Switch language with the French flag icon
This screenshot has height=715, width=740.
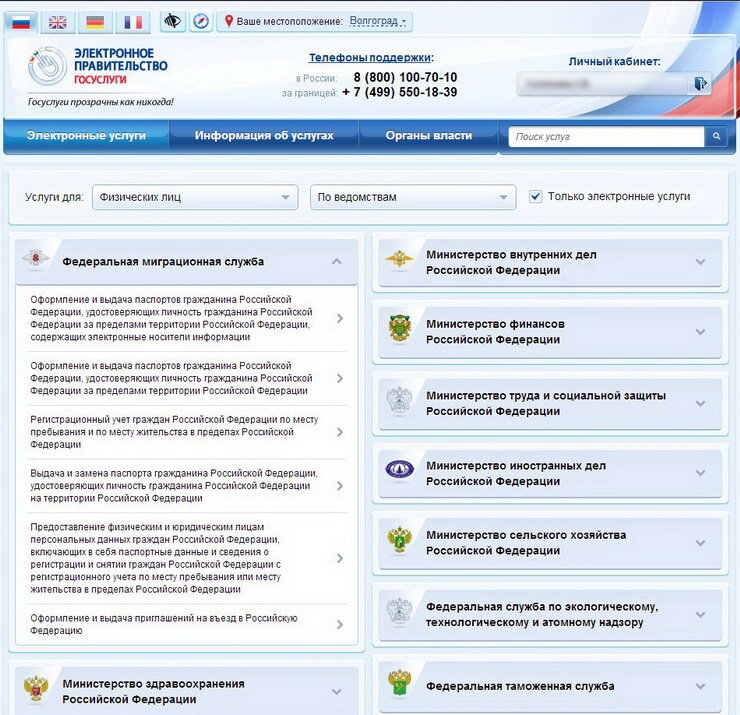(133, 22)
